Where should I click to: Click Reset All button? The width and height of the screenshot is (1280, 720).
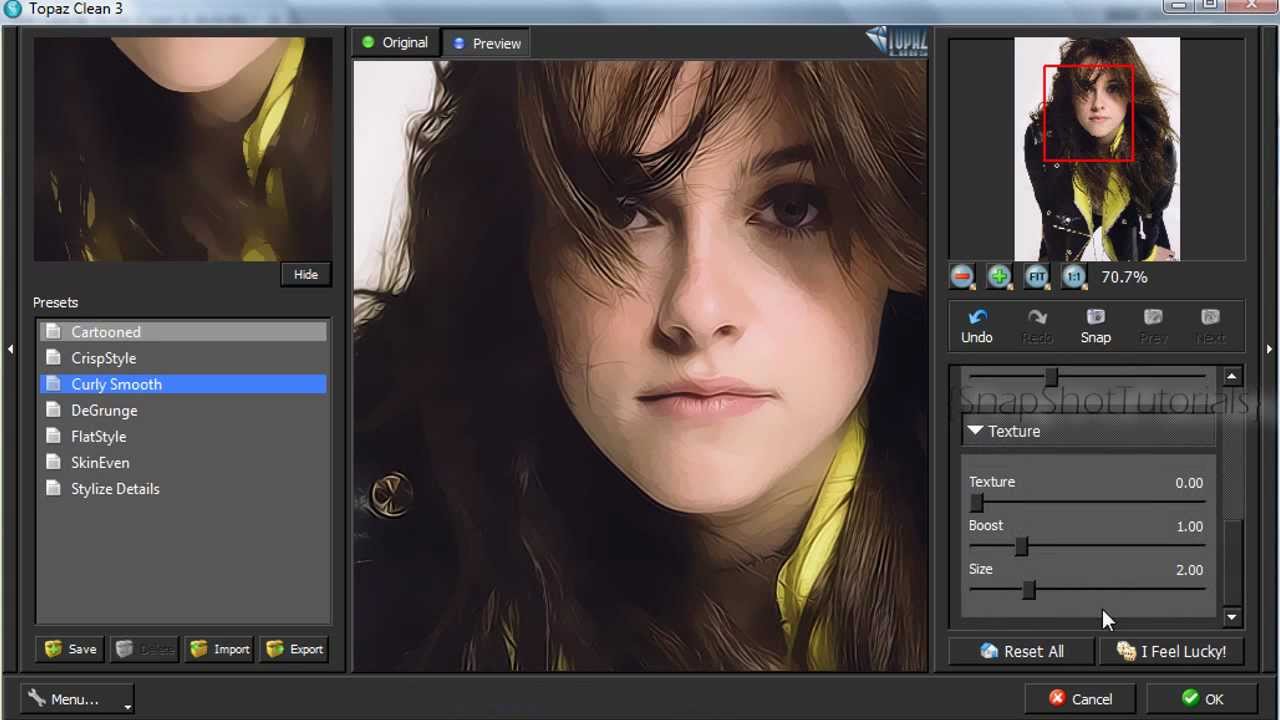[x=1021, y=651]
